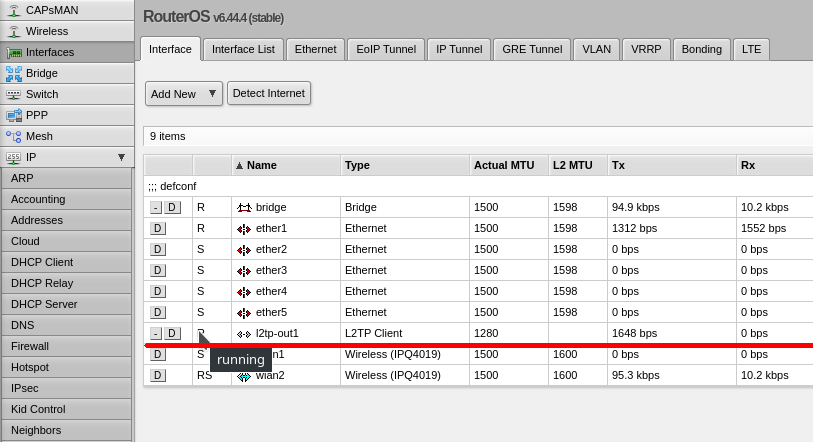Screen dimensions: 813x442
Task: Click the ether4 interface icon
Action: coord(244,292)
